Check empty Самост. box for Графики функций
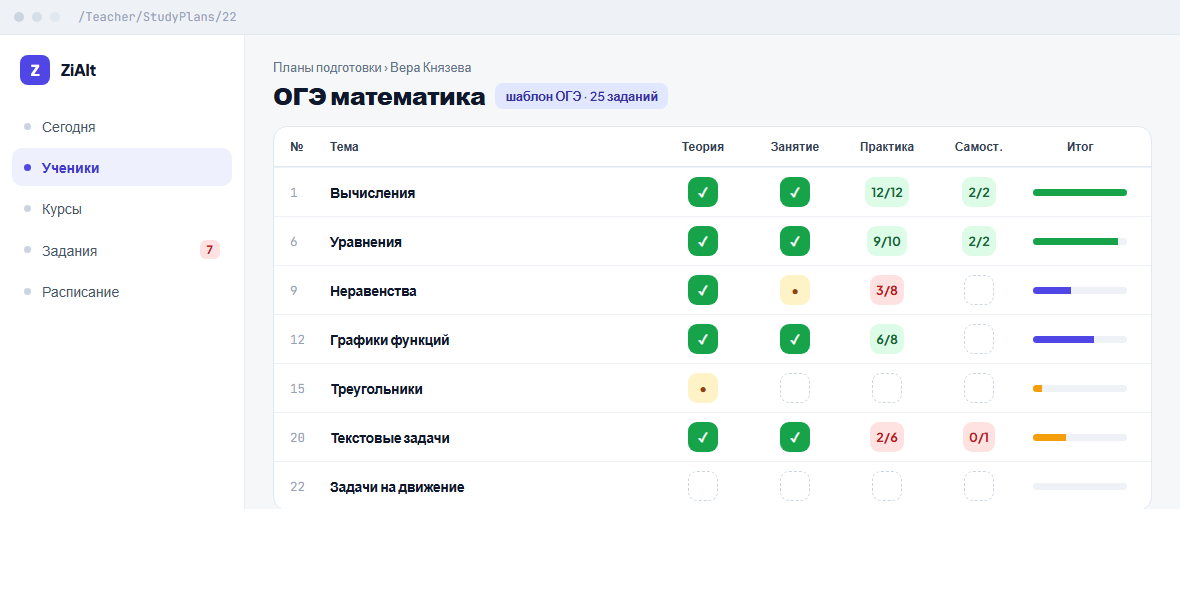Viewport: 1180px width, 594px height. click(979, 339)
